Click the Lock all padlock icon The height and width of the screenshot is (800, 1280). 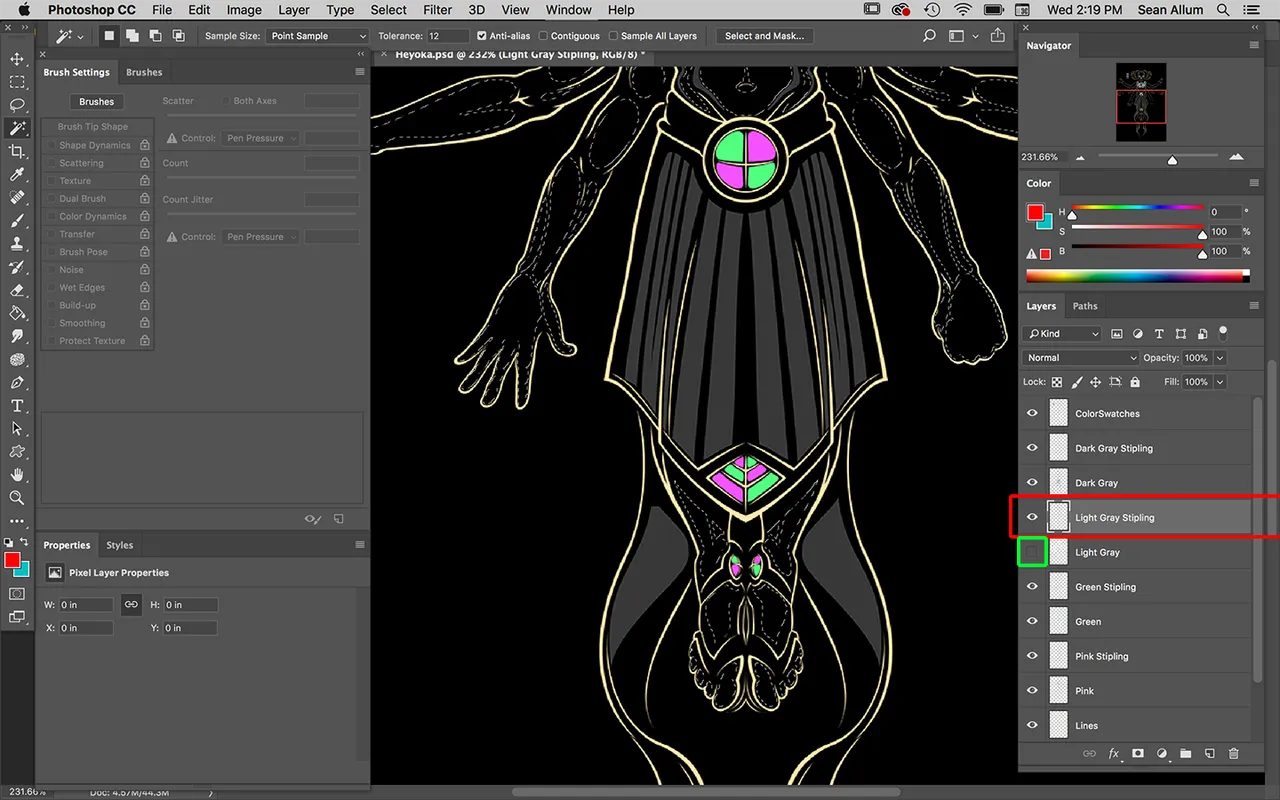tap(1134, 382)
